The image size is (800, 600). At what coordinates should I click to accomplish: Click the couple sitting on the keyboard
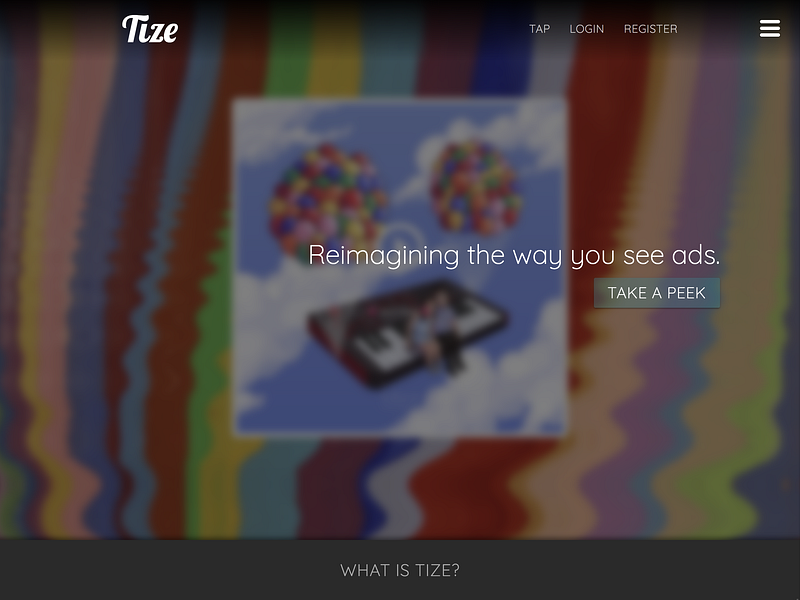[x=438, y=332]
